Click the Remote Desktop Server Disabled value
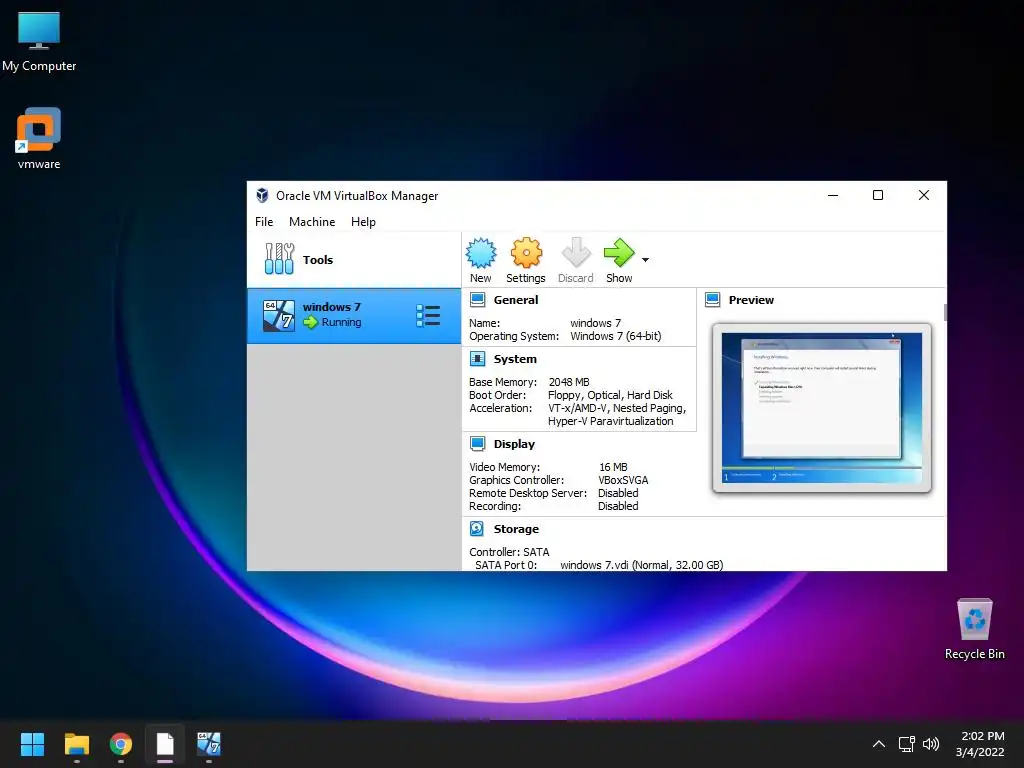The image size is (1024, 768). 618,493
